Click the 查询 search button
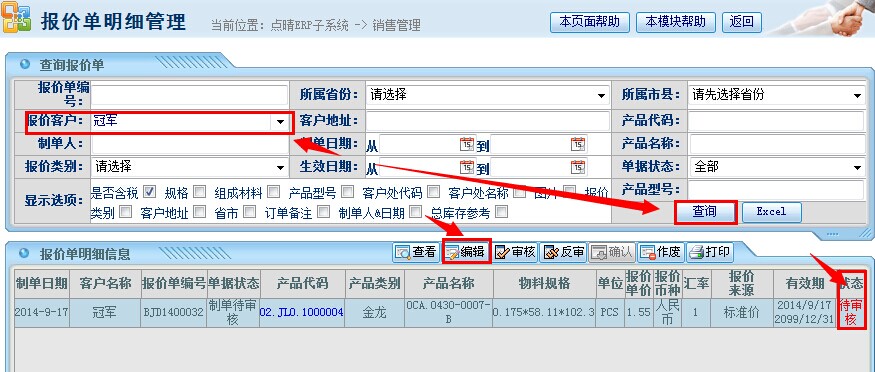Screen dimensions: 875x372 [x=705, y=212]
